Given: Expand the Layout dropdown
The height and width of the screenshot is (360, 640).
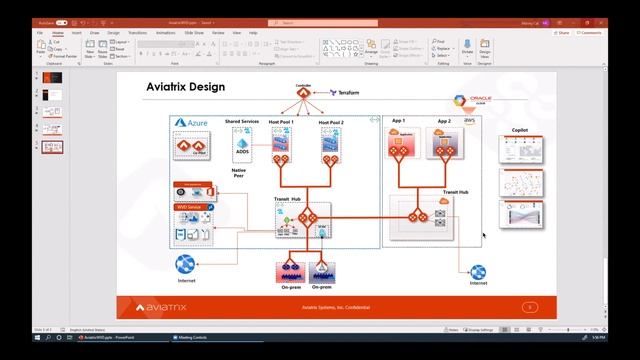Looking at the screenshot, I should (x=120, y=42).
